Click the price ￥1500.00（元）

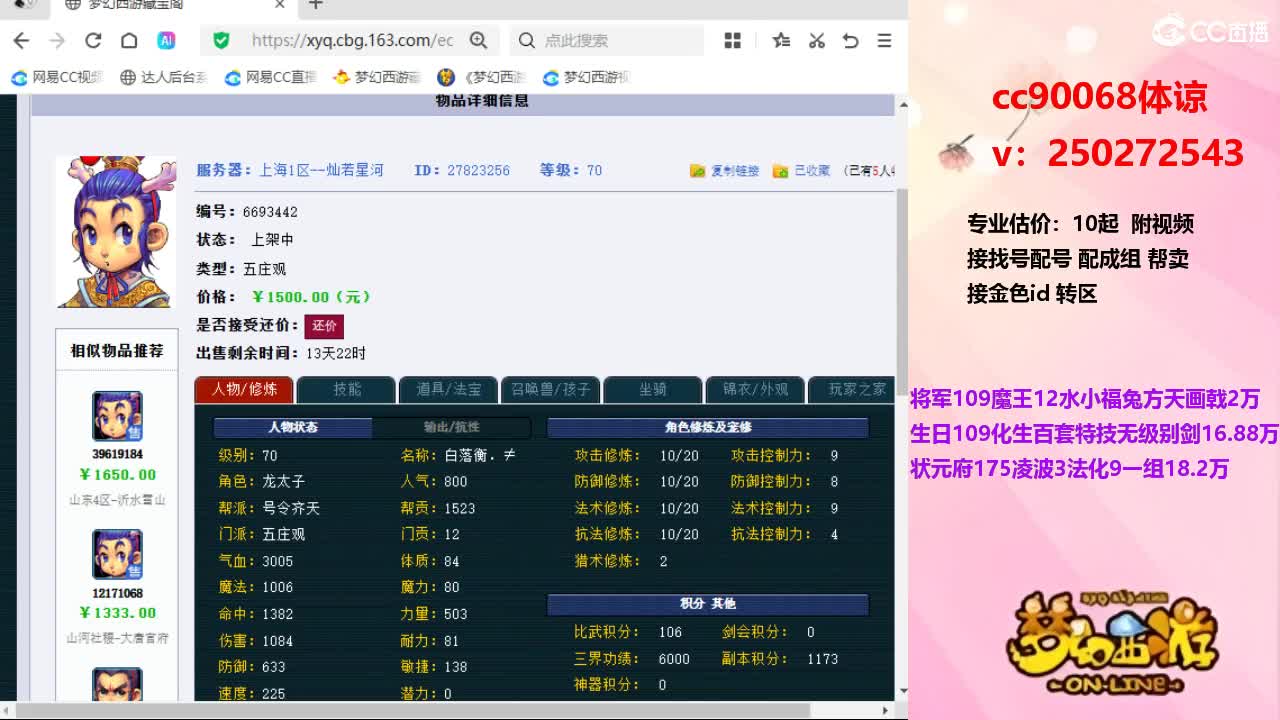point(311,297)
